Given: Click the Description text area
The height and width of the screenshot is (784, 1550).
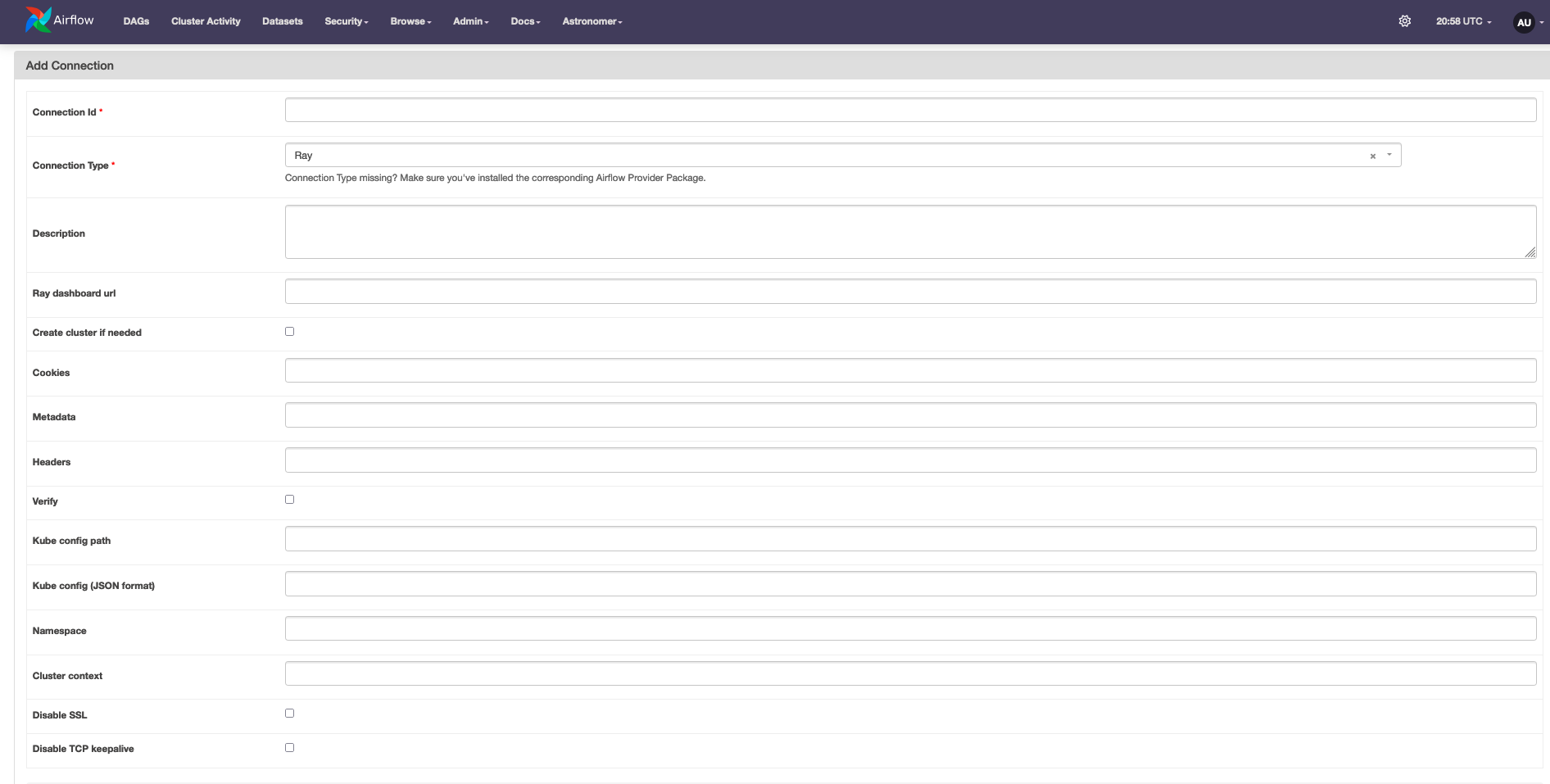Looking at the screenshot, I should point(910,232).
